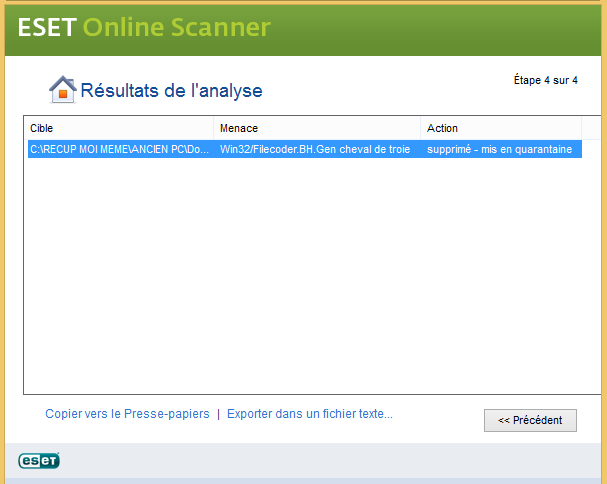607x484 pixels.
Task: Click the supprimé - mis en quarantaine action
Action: pos(499,149)
